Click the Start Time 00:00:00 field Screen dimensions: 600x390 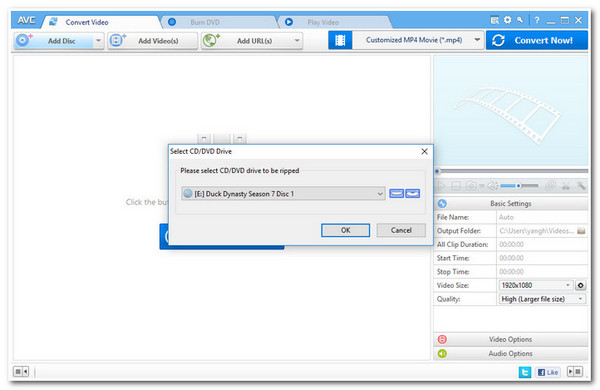tap(542, 258)
